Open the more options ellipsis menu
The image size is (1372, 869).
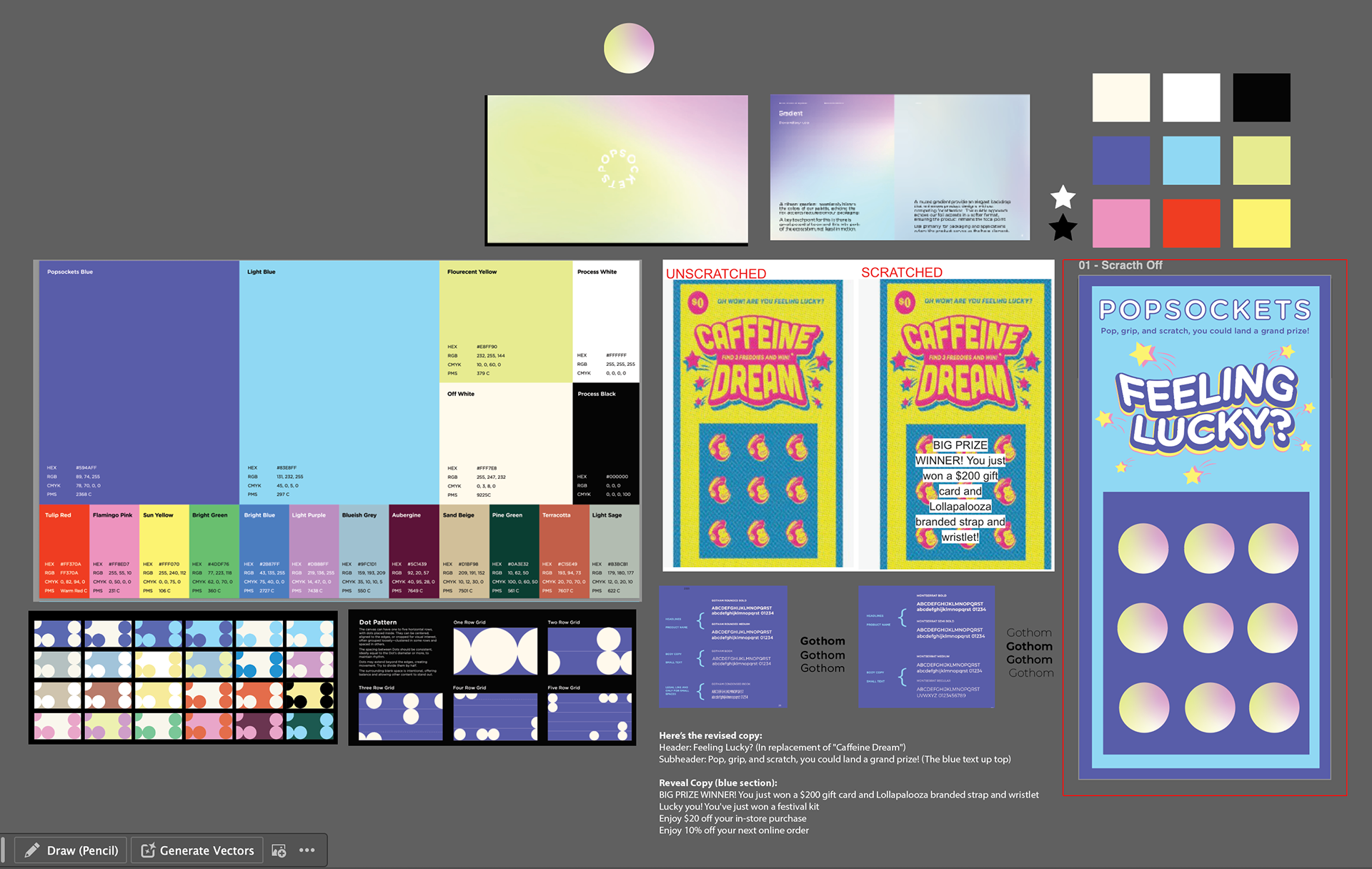pyautogui.click(x=307, y=850)
